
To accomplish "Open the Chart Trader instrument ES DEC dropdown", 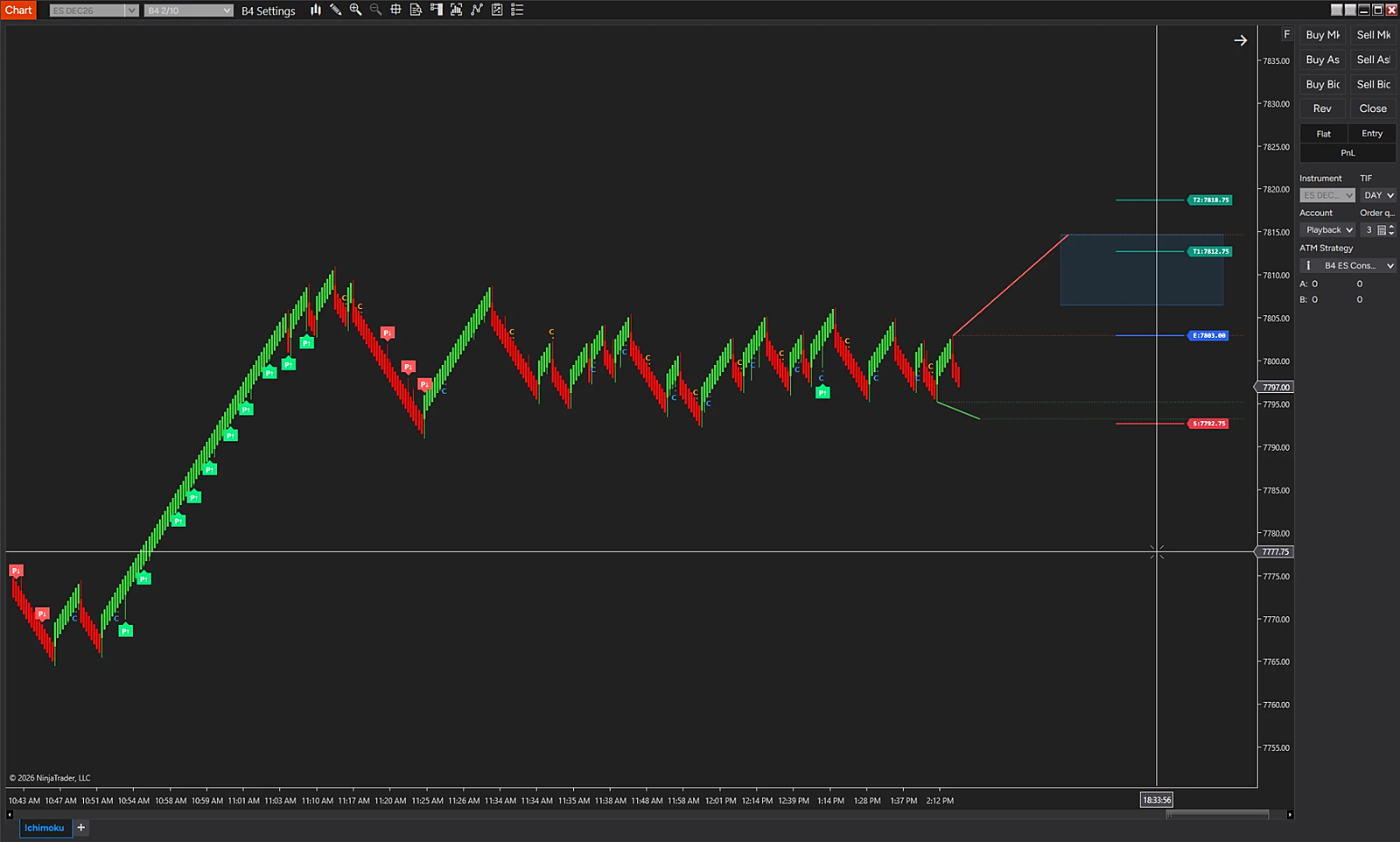I will click(x=1326, y=195).
